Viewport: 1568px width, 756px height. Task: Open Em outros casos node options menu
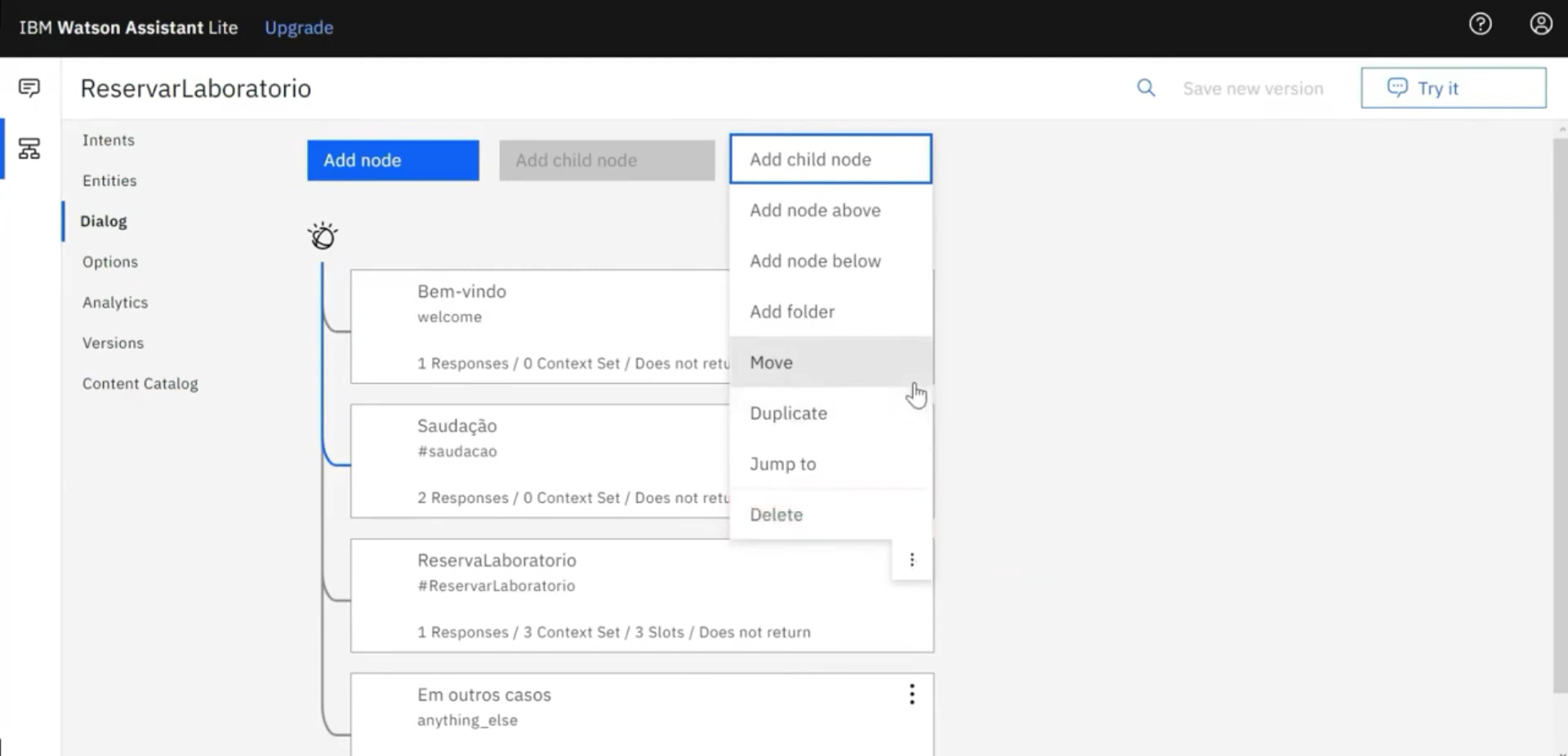tap(911, 695)
